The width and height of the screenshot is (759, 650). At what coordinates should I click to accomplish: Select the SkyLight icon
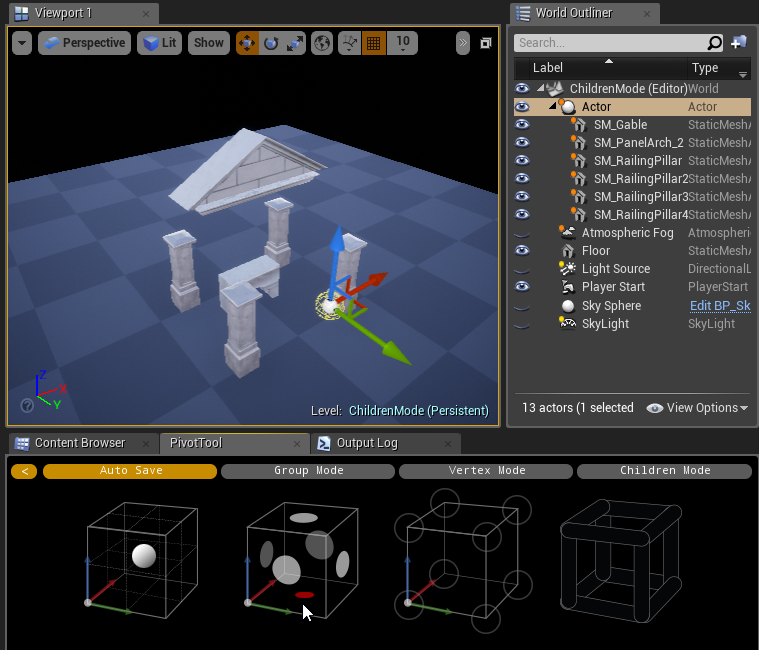point(567,323)
